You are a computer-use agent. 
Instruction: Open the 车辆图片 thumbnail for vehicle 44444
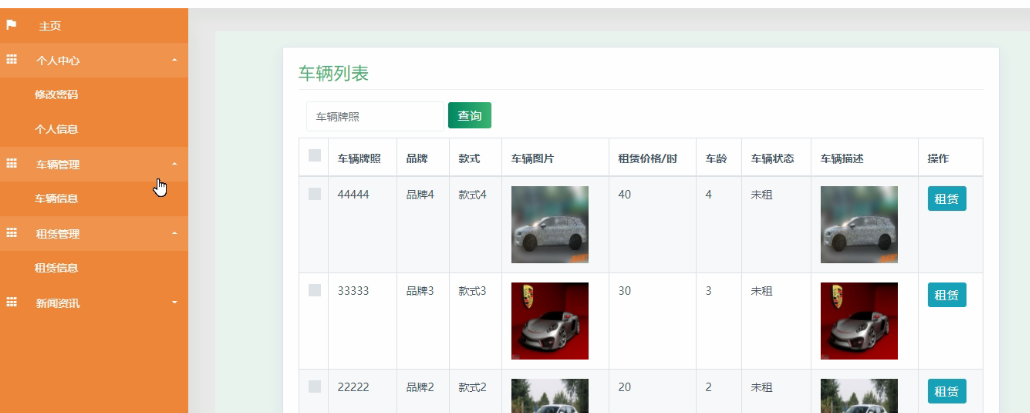pos(550,225)
